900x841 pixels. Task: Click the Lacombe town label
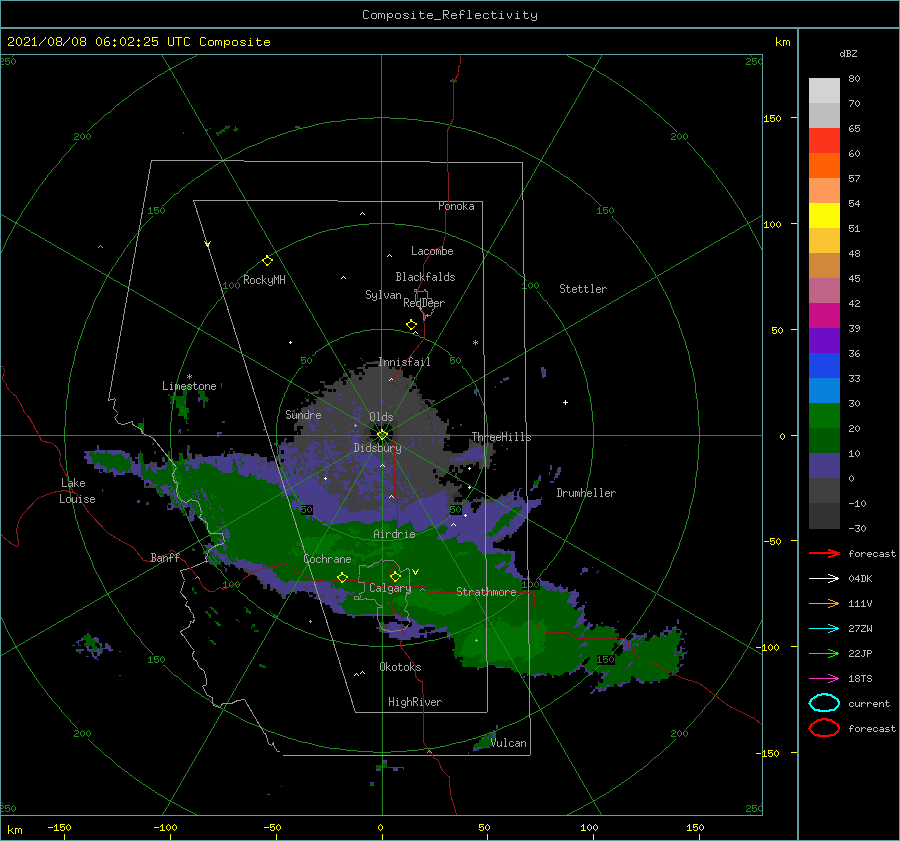pos(432,251)
